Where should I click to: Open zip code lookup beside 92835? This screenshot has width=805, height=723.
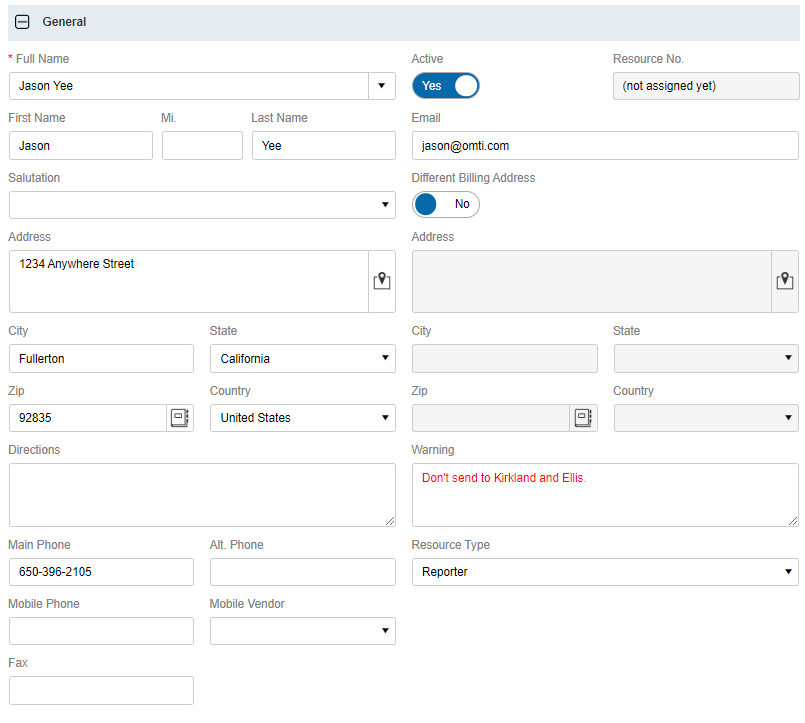pos(180,418)
